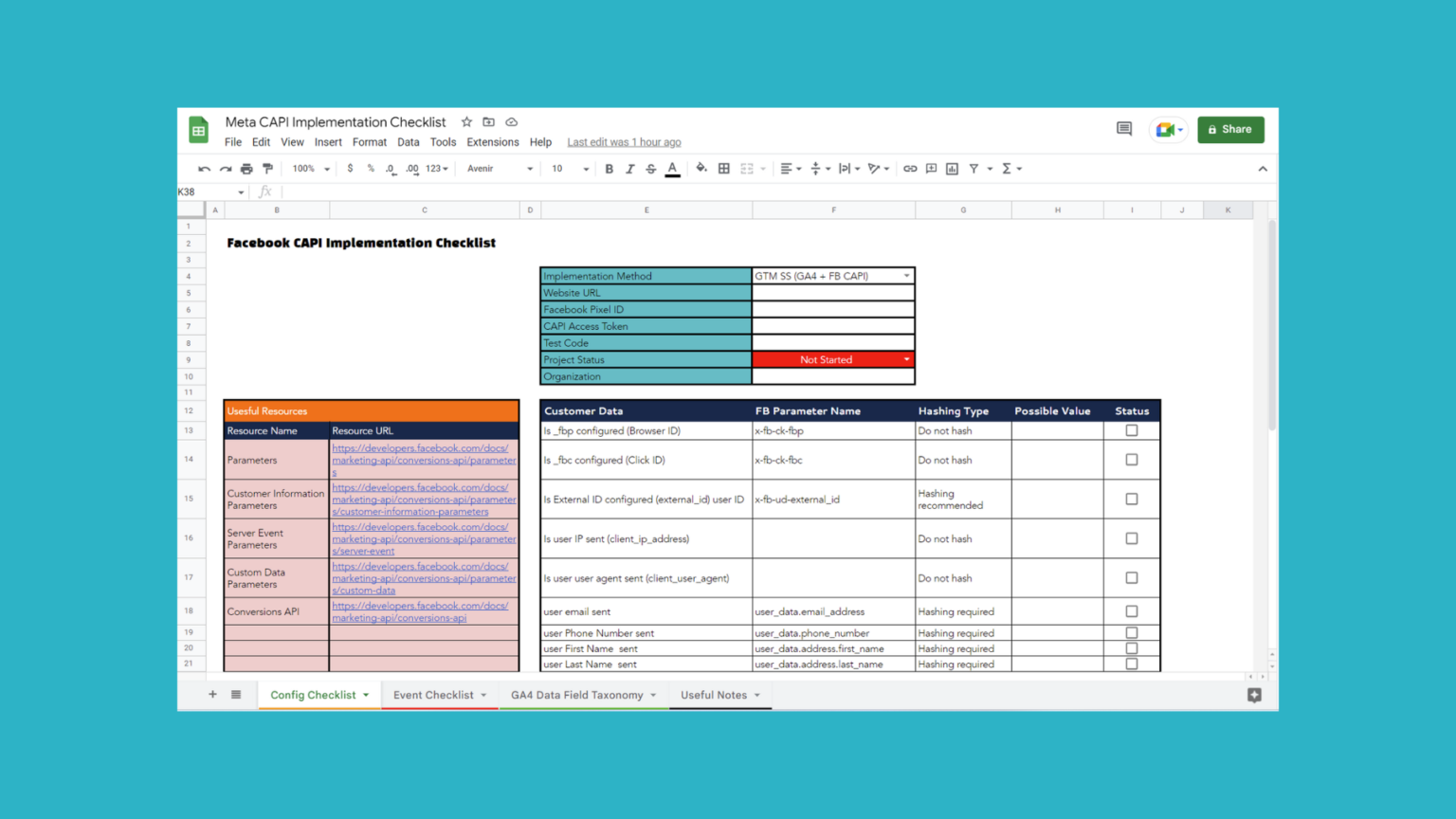
Task: Open the GA4 Data Field Taxonomy tab
Action: tap(575, 695)
